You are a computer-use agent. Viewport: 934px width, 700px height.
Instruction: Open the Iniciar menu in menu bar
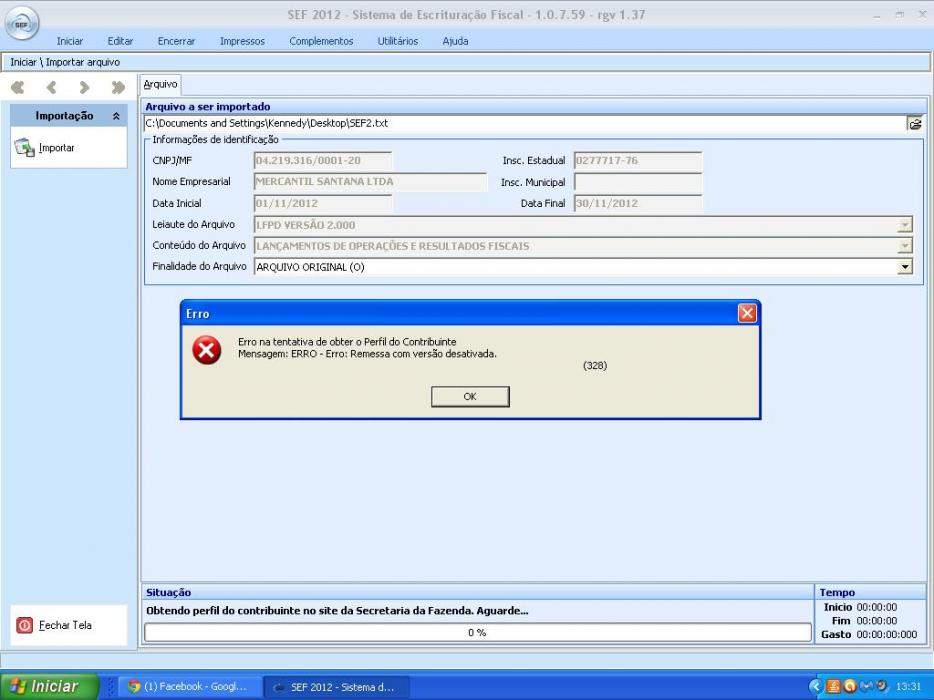pyautogui.click(x=70, y=41)
